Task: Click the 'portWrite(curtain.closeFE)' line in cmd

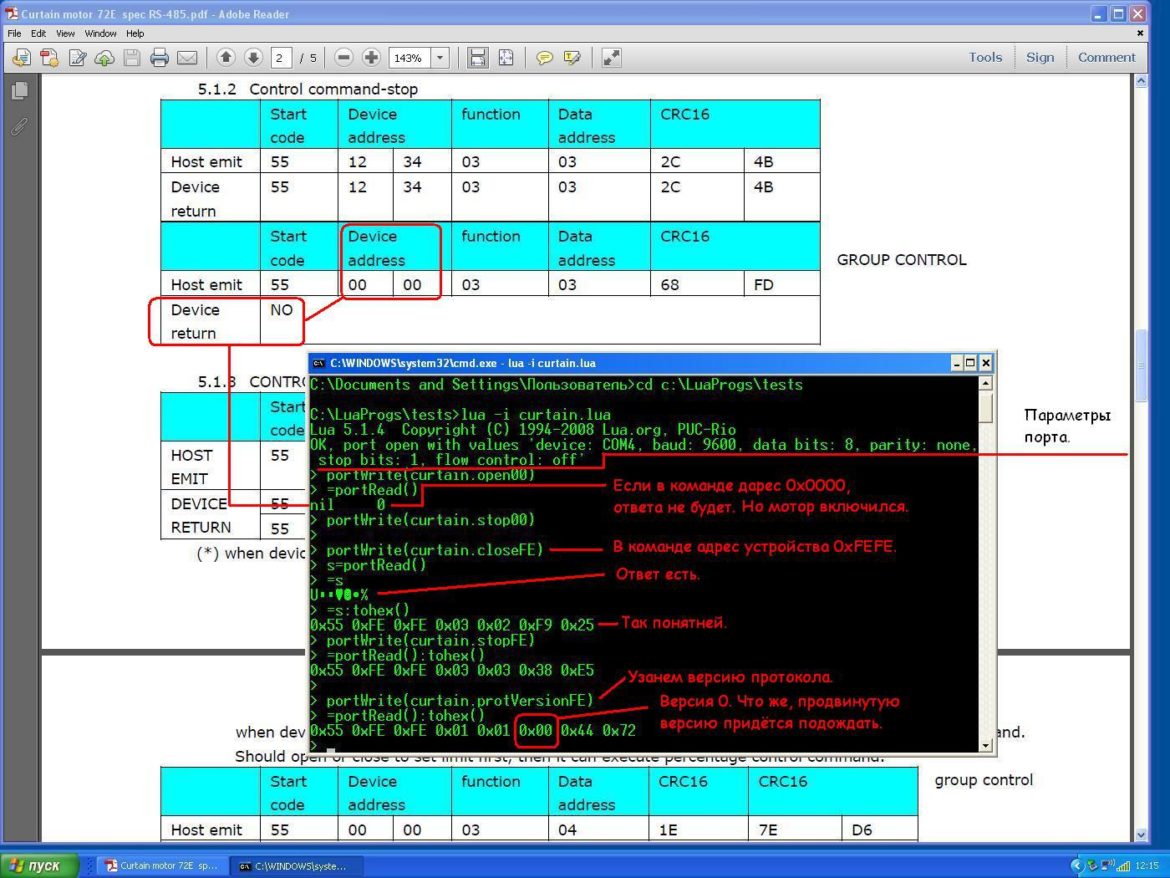Action: (x=435, y=550)
